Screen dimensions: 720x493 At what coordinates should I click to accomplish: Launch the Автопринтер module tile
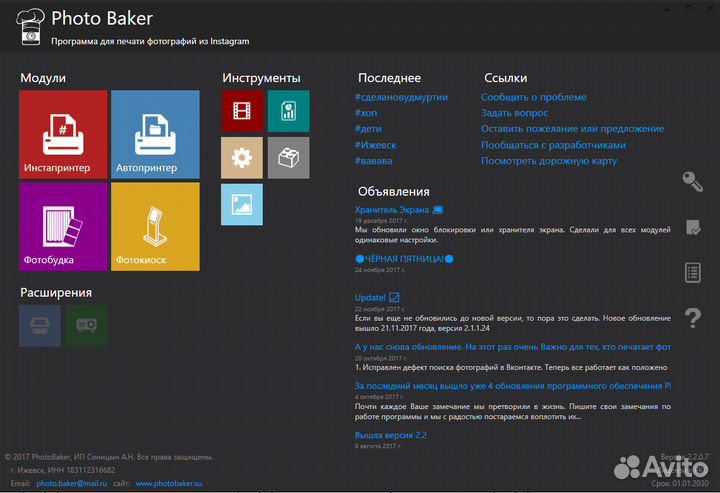click(x=155, y=134)
